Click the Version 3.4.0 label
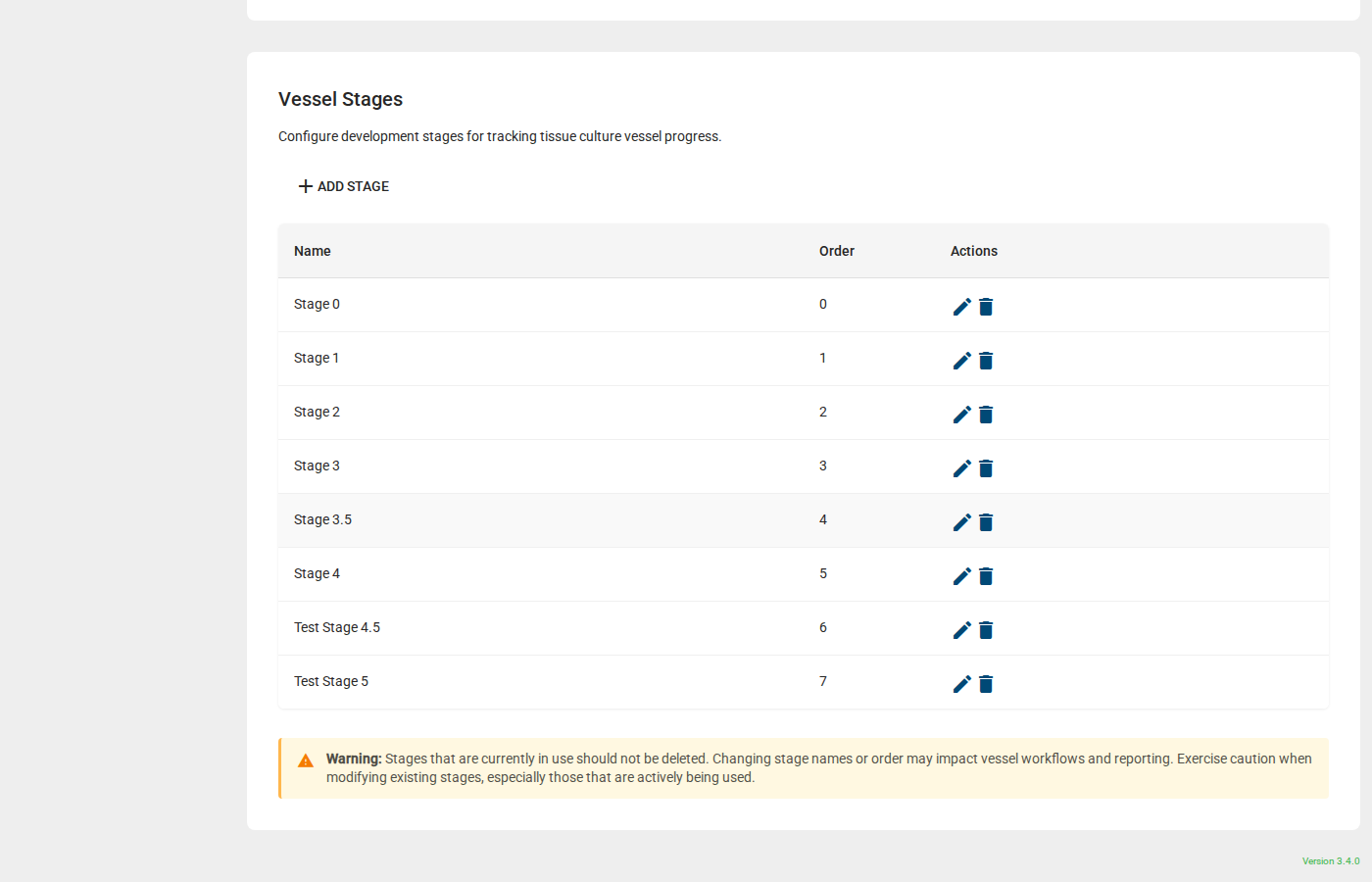This screenshot has height=882, width=1372. (1331, 860)
